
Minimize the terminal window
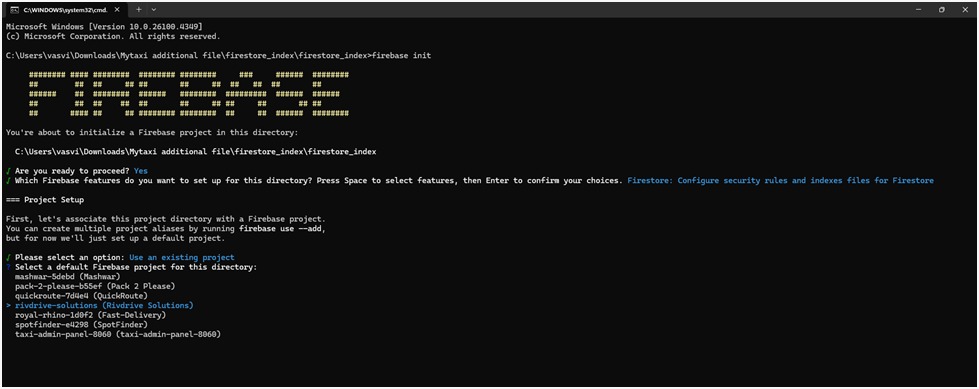pyautogui.click(x=919, y=9)
